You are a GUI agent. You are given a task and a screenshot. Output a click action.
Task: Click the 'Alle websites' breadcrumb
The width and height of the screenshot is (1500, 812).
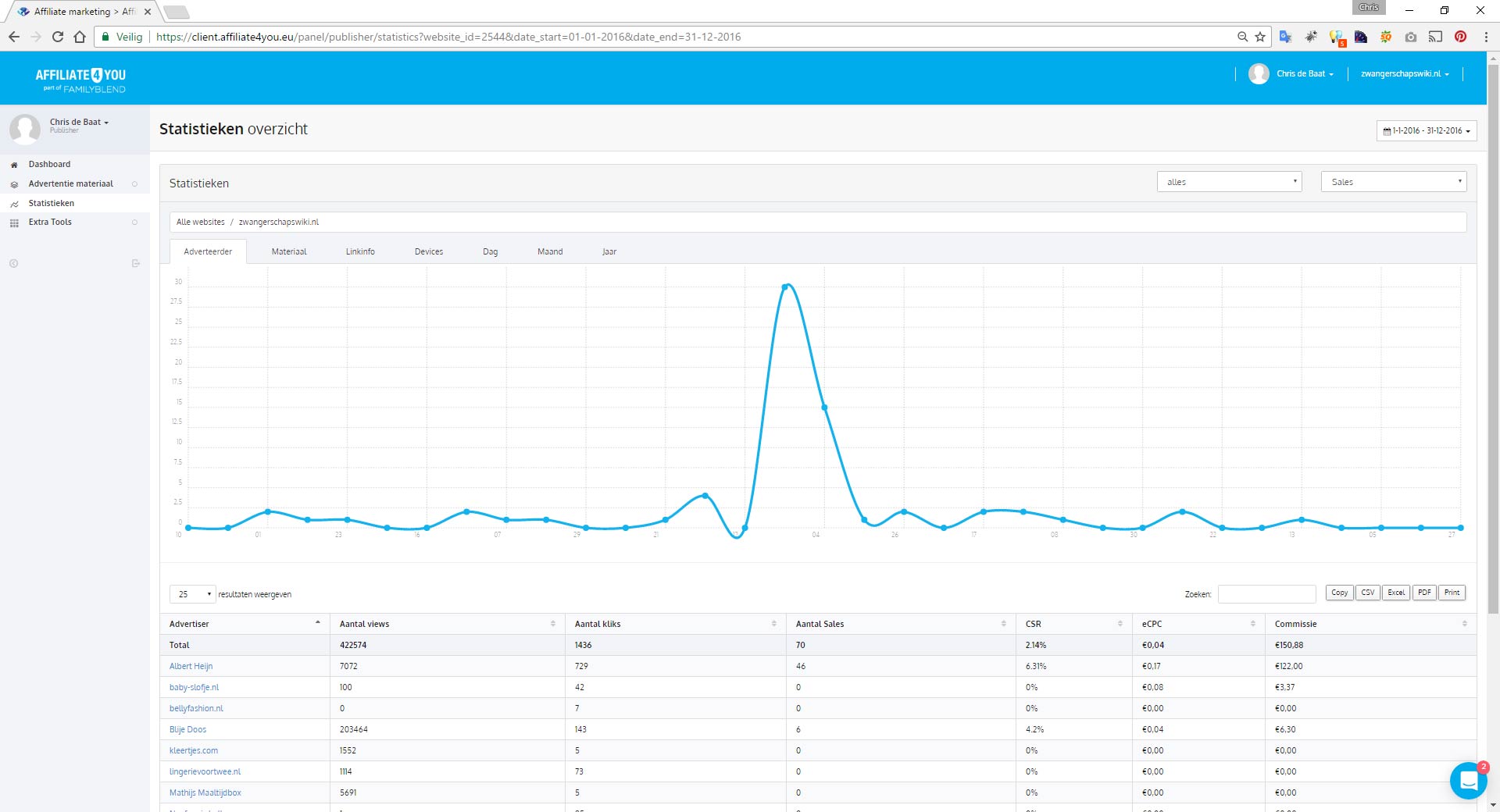200,222
